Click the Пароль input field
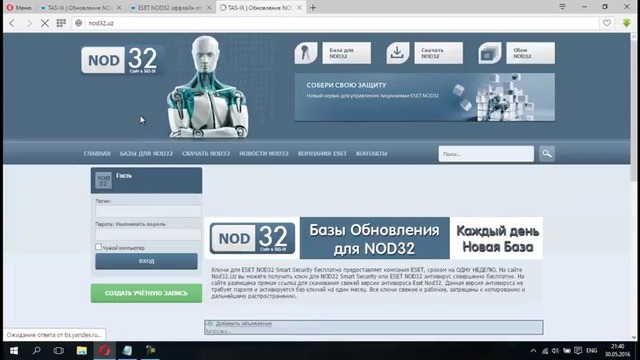640x360 pixels. pos(148,234)
